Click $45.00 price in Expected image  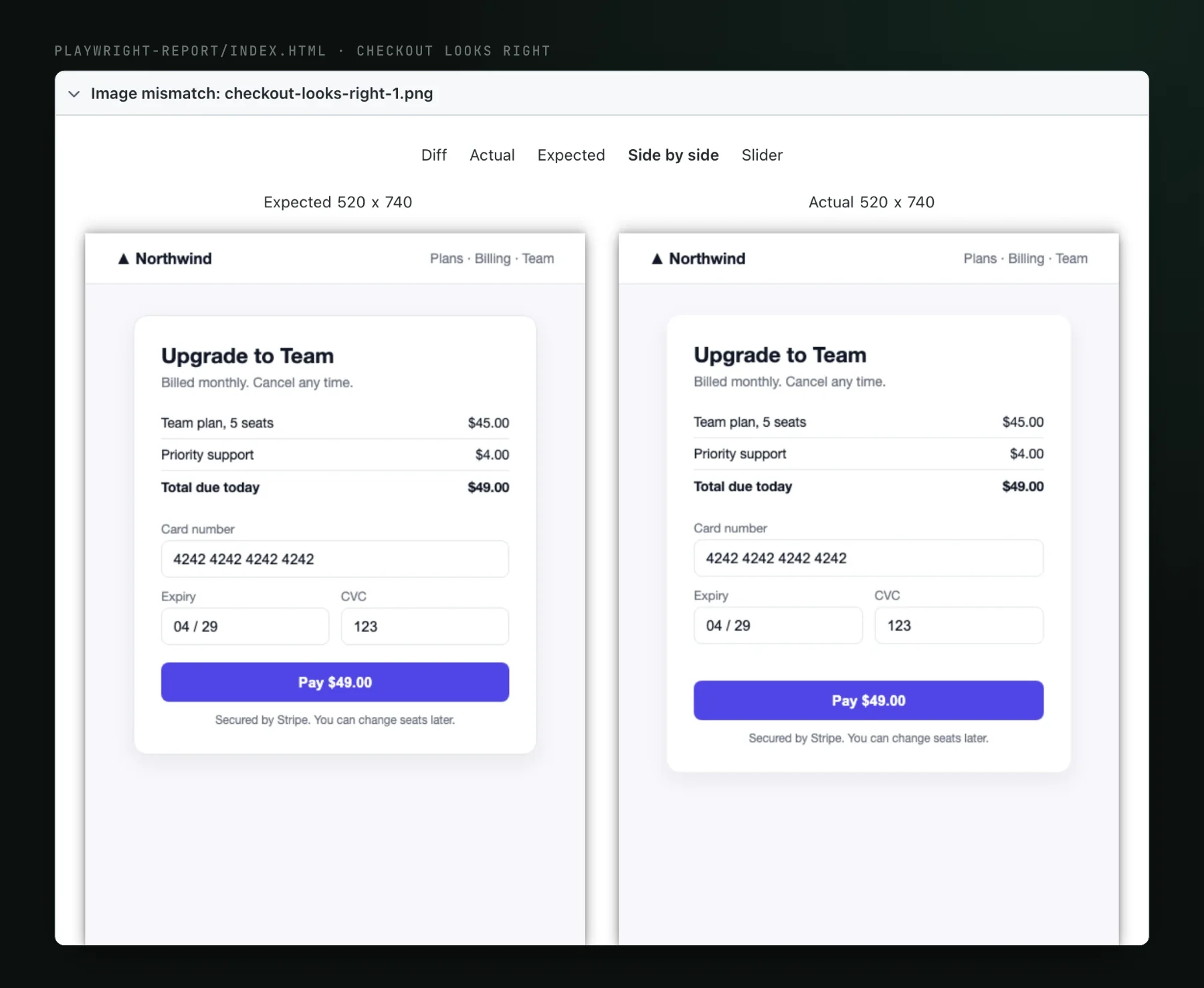pyautogui.click(x=488, y=423)
